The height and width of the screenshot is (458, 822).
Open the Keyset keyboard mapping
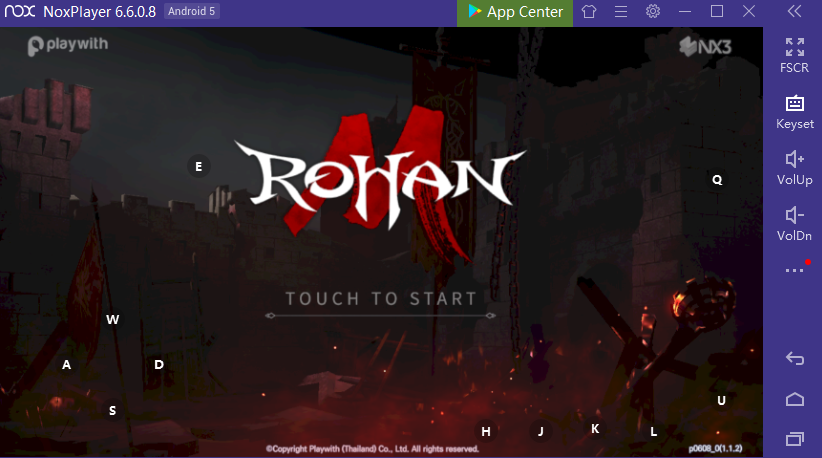coord(795,112)
